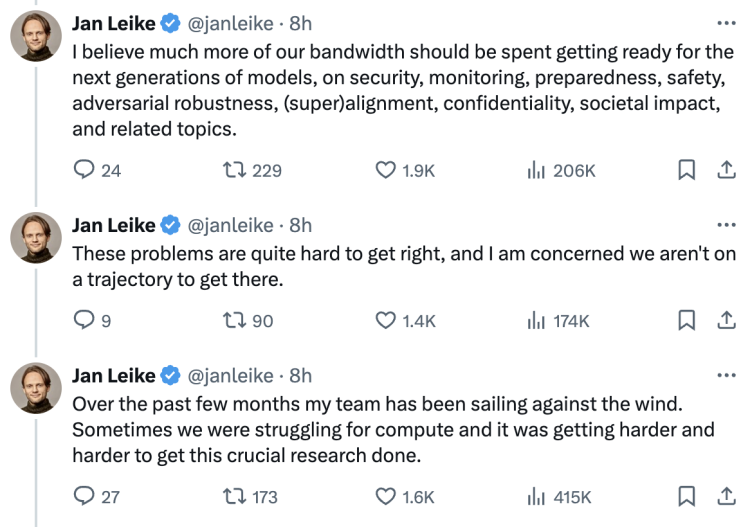Open Jan Leike profile name in first tweet
Viewport: 750px width, 527px height.
tap(114, 23)
